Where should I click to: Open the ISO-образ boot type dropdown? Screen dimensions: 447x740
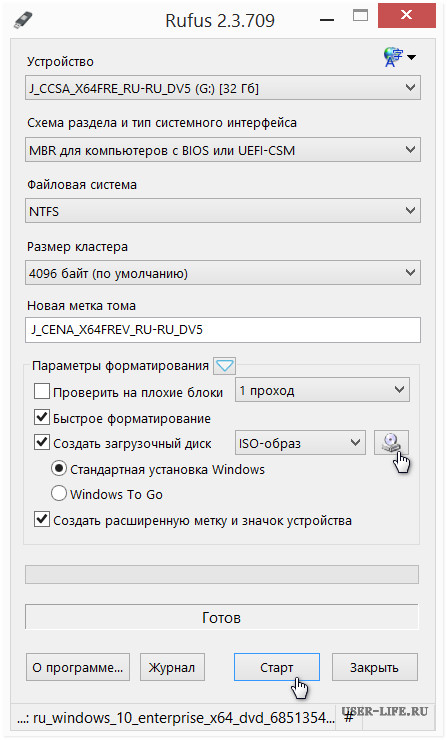300,443
